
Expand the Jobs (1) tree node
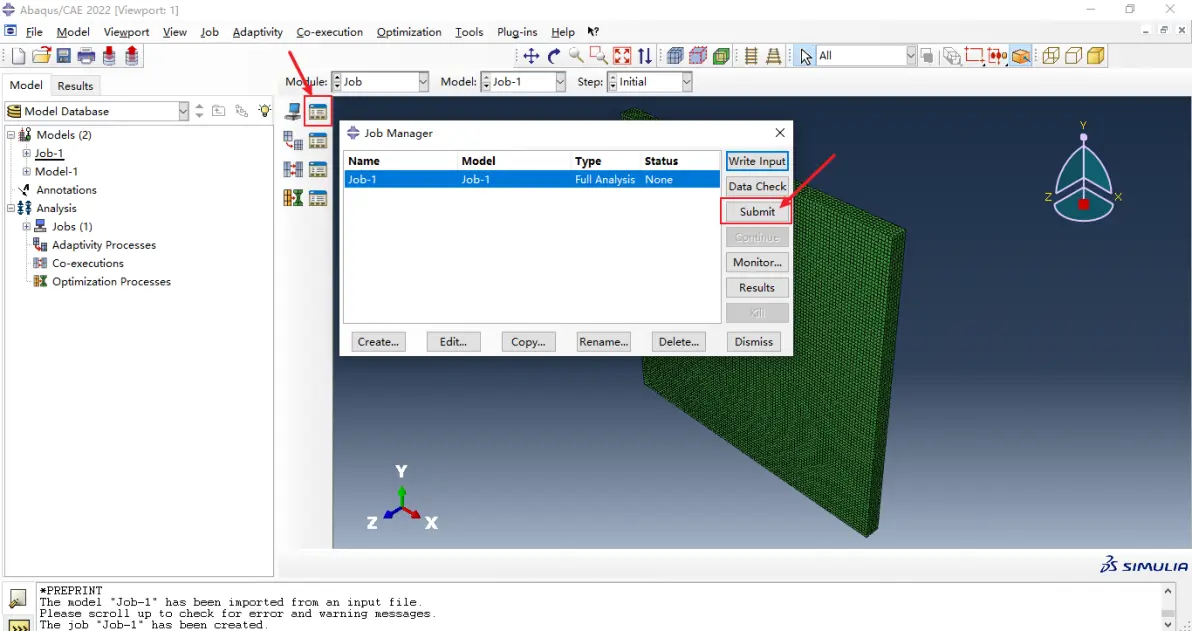pos(27,227)
